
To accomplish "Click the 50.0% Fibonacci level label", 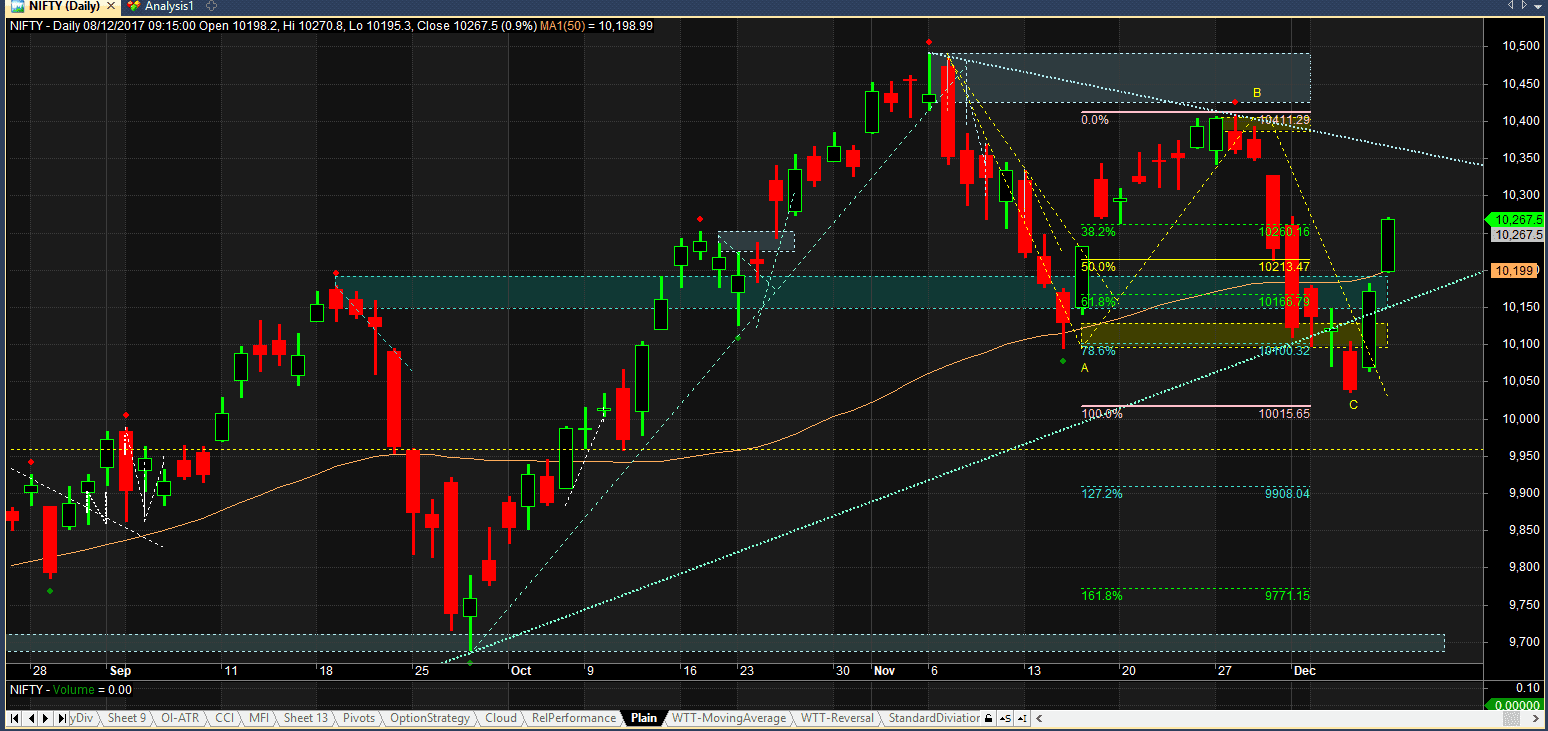I will click(1098, 267).
